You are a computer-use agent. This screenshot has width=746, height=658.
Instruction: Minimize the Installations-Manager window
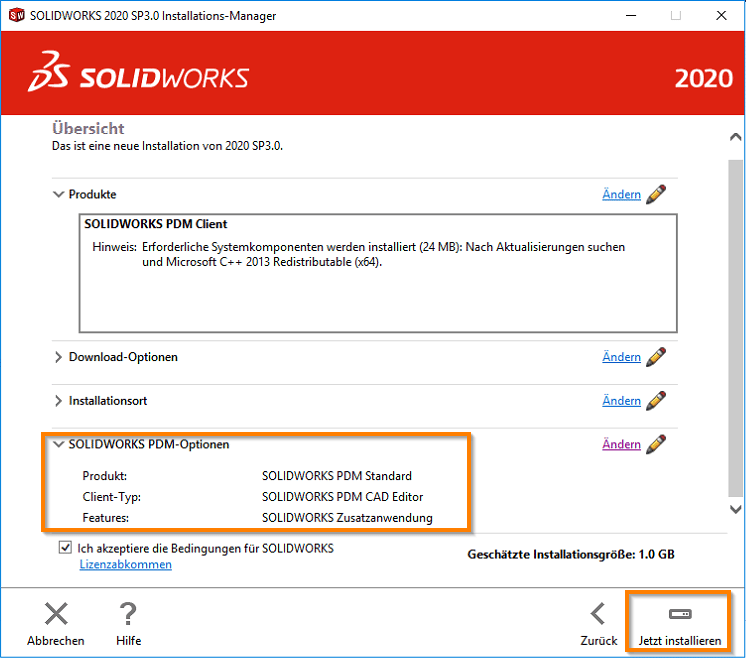coord(631,15)
